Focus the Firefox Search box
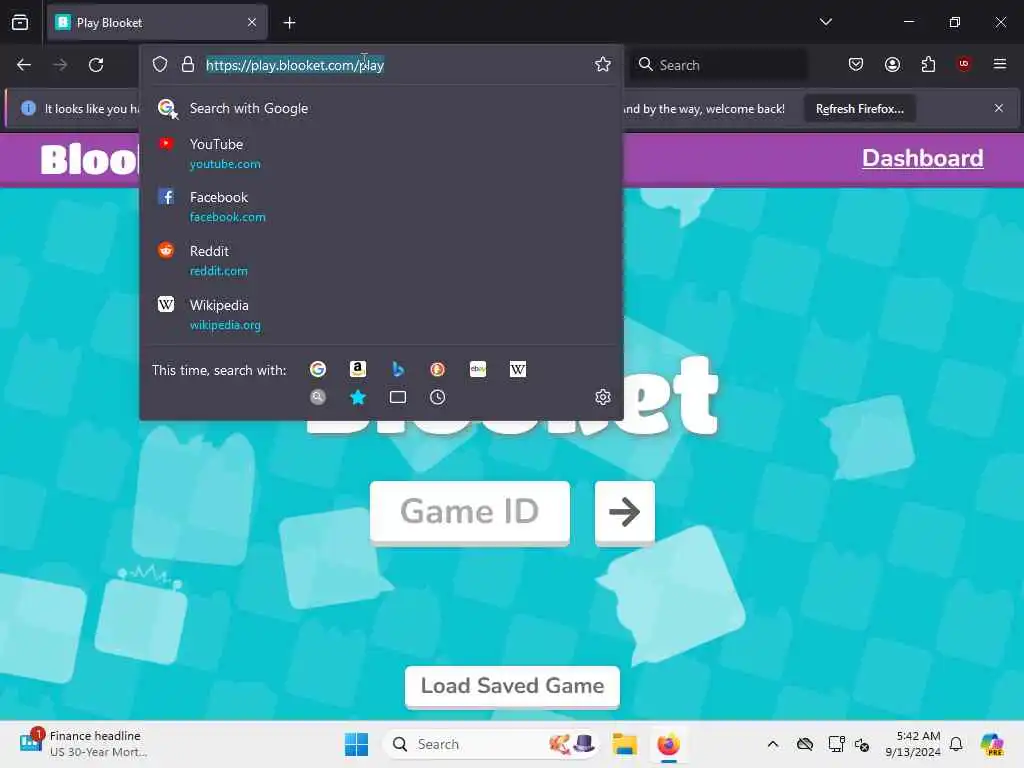The image size is (1024, 768). [718, 65]
